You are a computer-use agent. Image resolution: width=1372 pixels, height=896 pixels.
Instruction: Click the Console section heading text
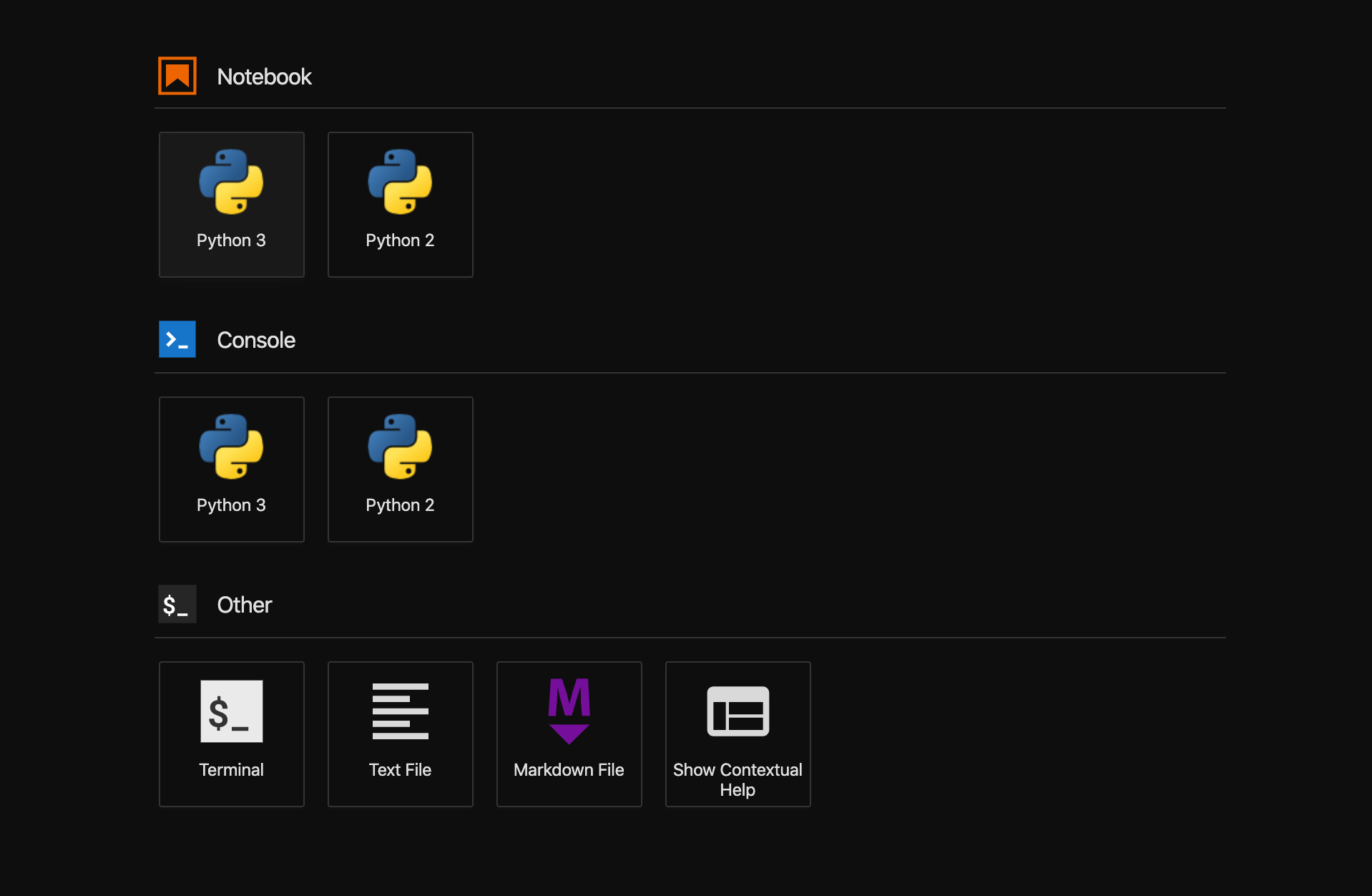point(256,340)
